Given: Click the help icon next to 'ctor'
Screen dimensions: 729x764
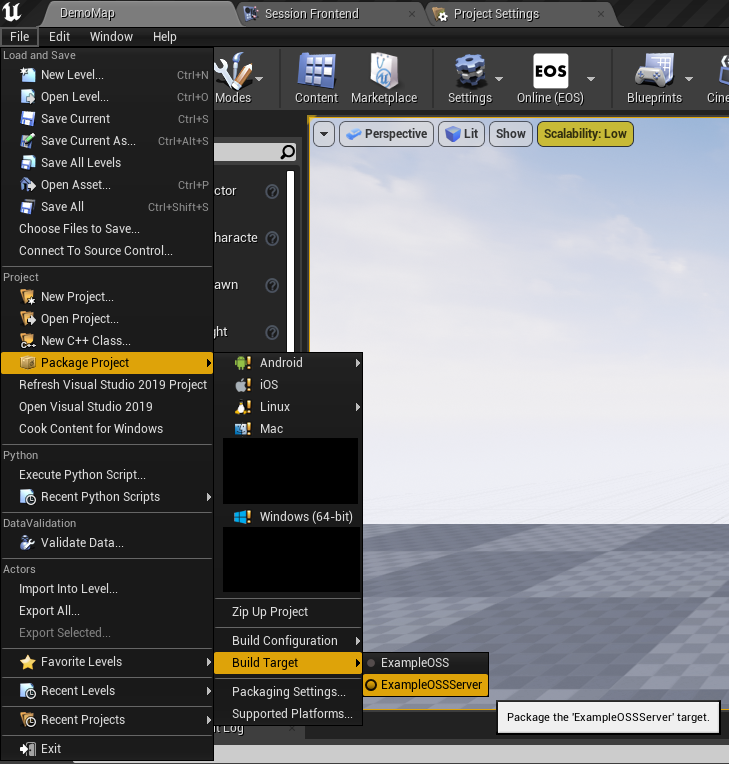Looking at the screenshot, I should click(272, 192).
